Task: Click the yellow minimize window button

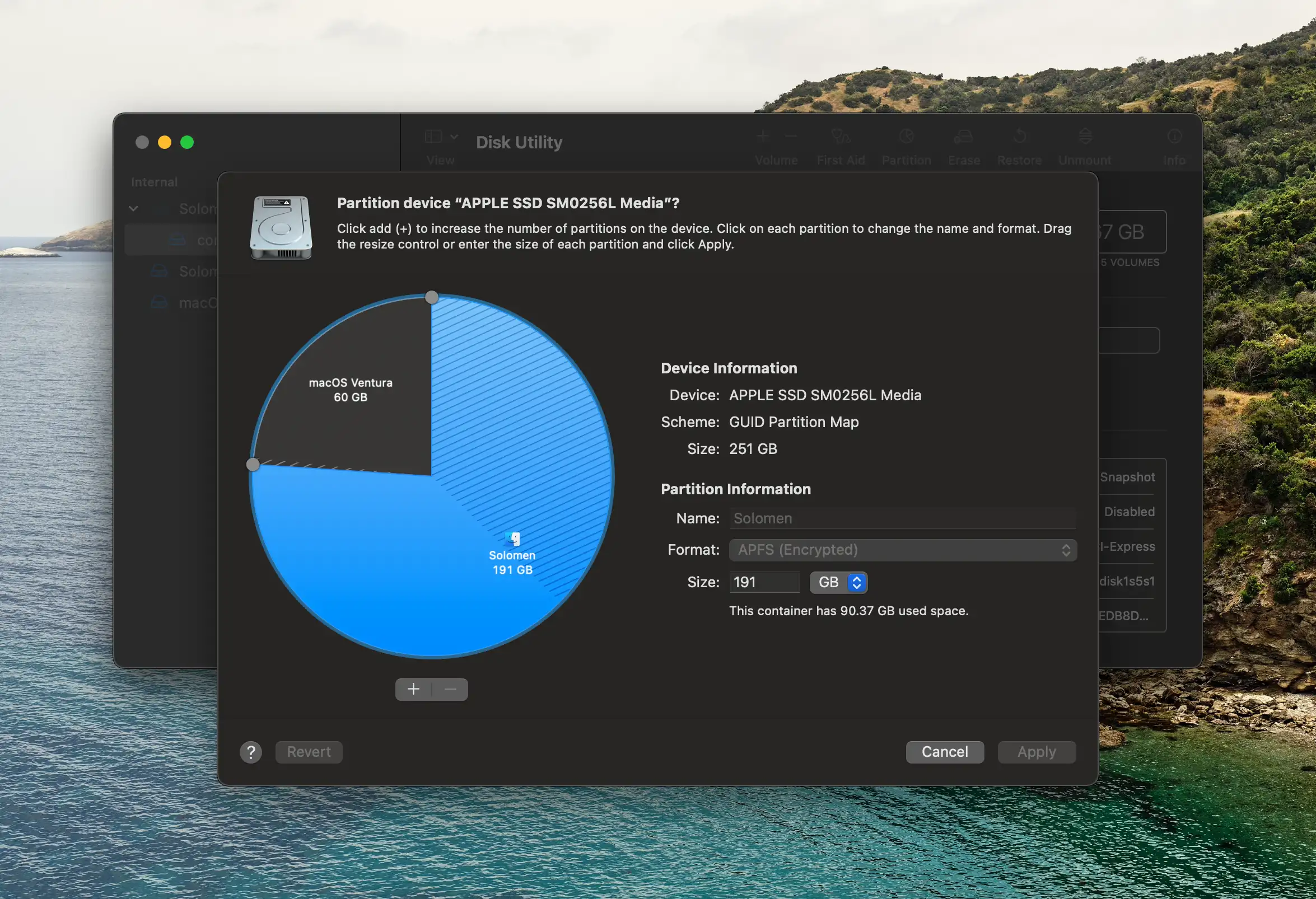Action: click(165, 142)
